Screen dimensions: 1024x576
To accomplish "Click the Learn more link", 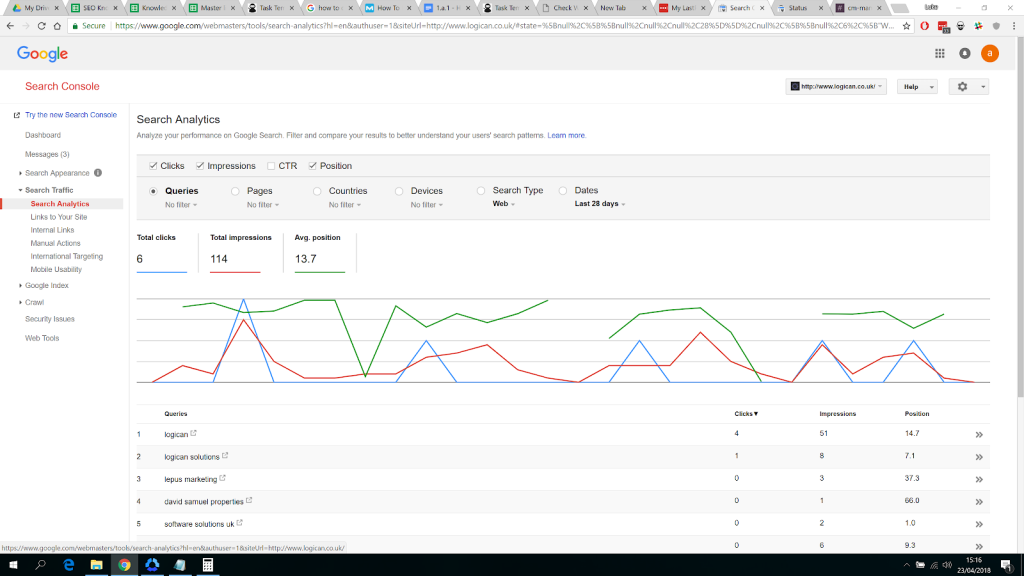I will pos(566,135).
